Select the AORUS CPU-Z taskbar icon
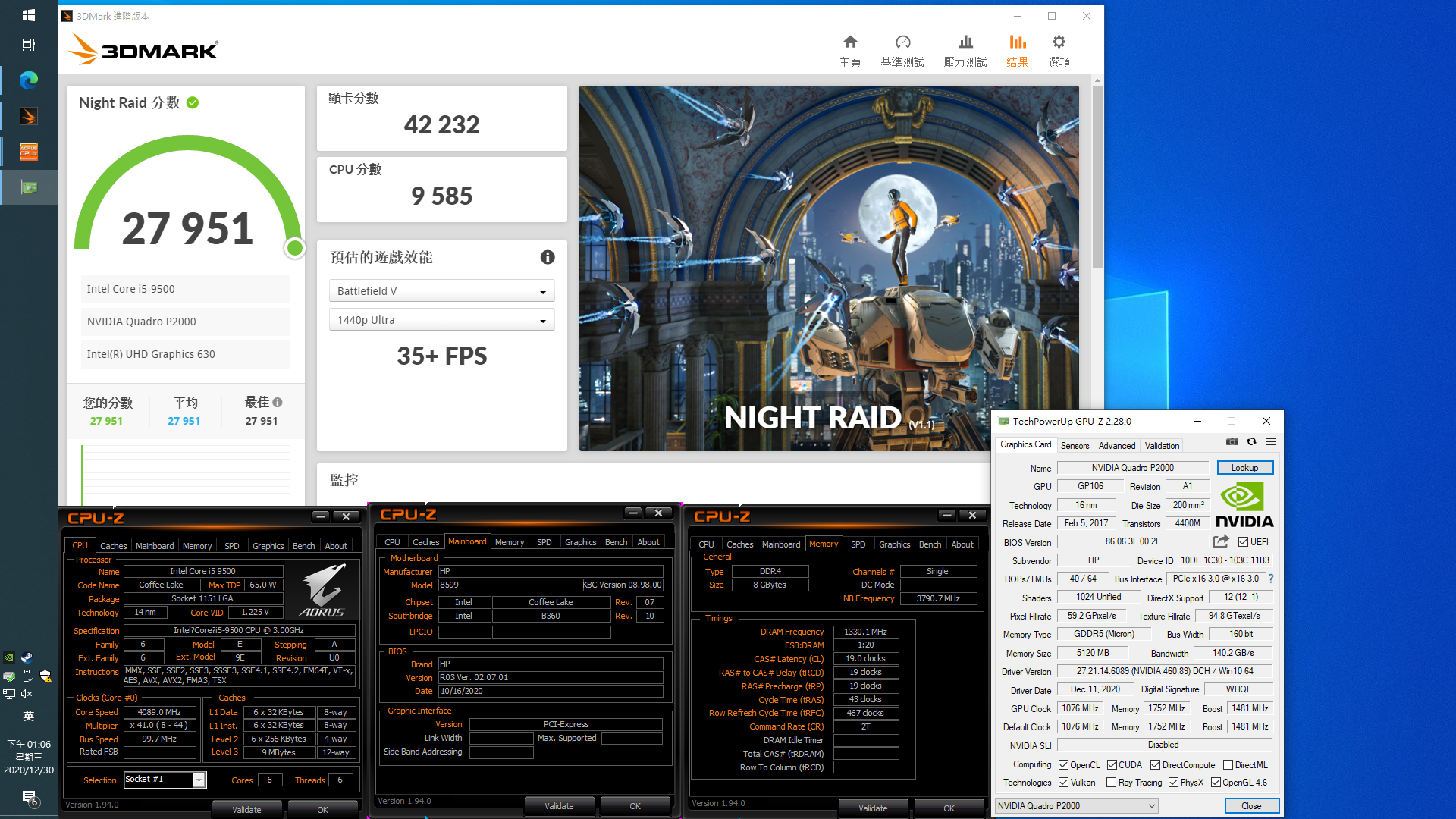 pyautogui.click(x=29, y=152)
